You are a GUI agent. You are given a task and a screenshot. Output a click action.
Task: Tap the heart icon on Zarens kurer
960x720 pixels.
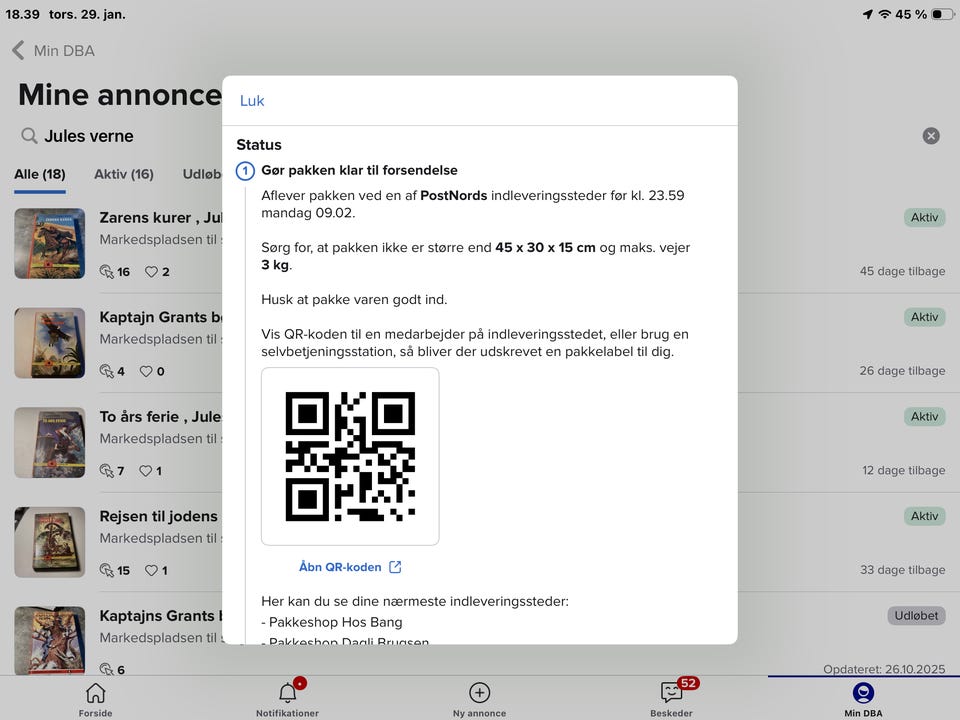152,272
